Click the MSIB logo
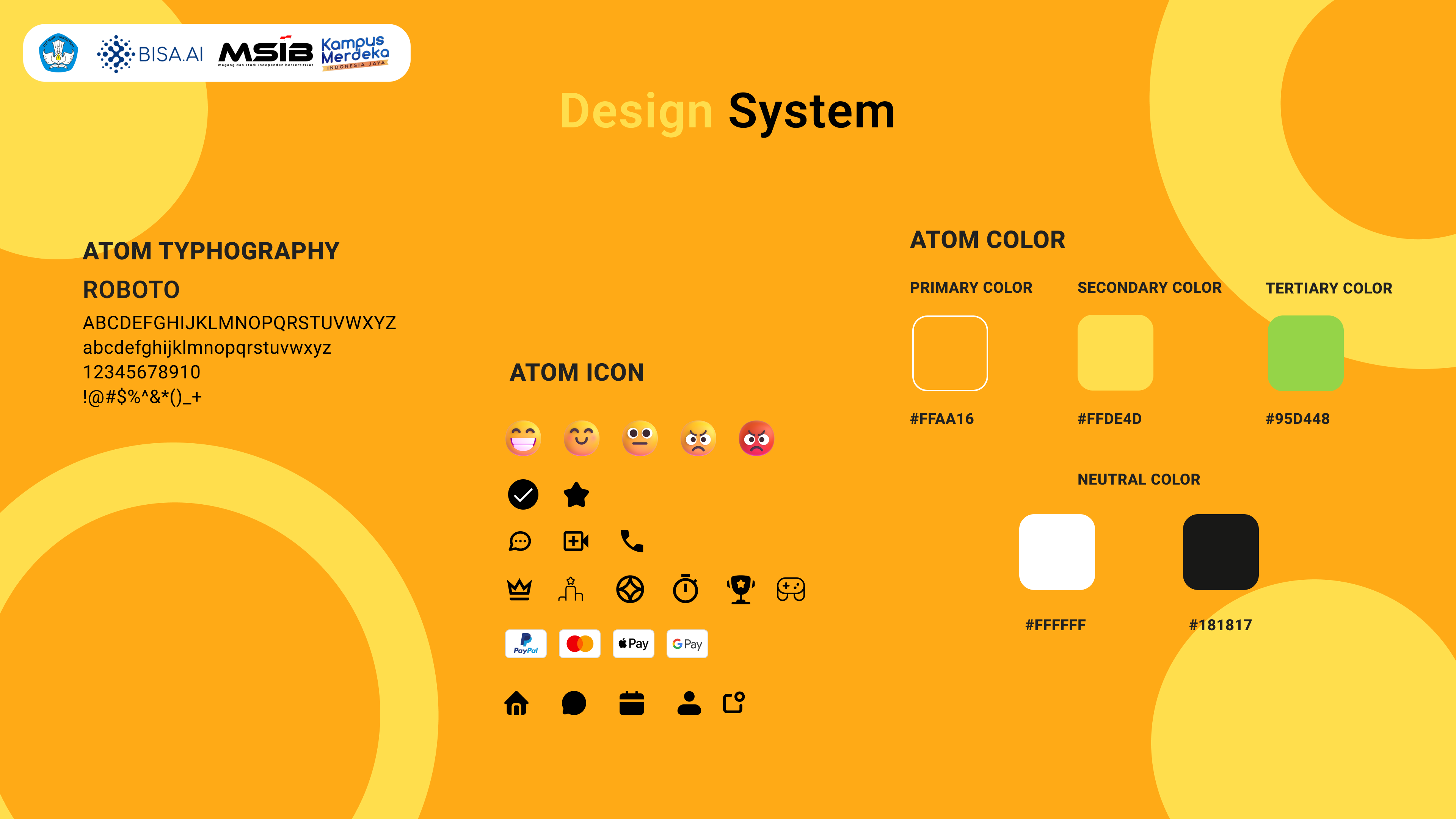Viewport: 1456px width, 819px height. (x=266, y=52)
